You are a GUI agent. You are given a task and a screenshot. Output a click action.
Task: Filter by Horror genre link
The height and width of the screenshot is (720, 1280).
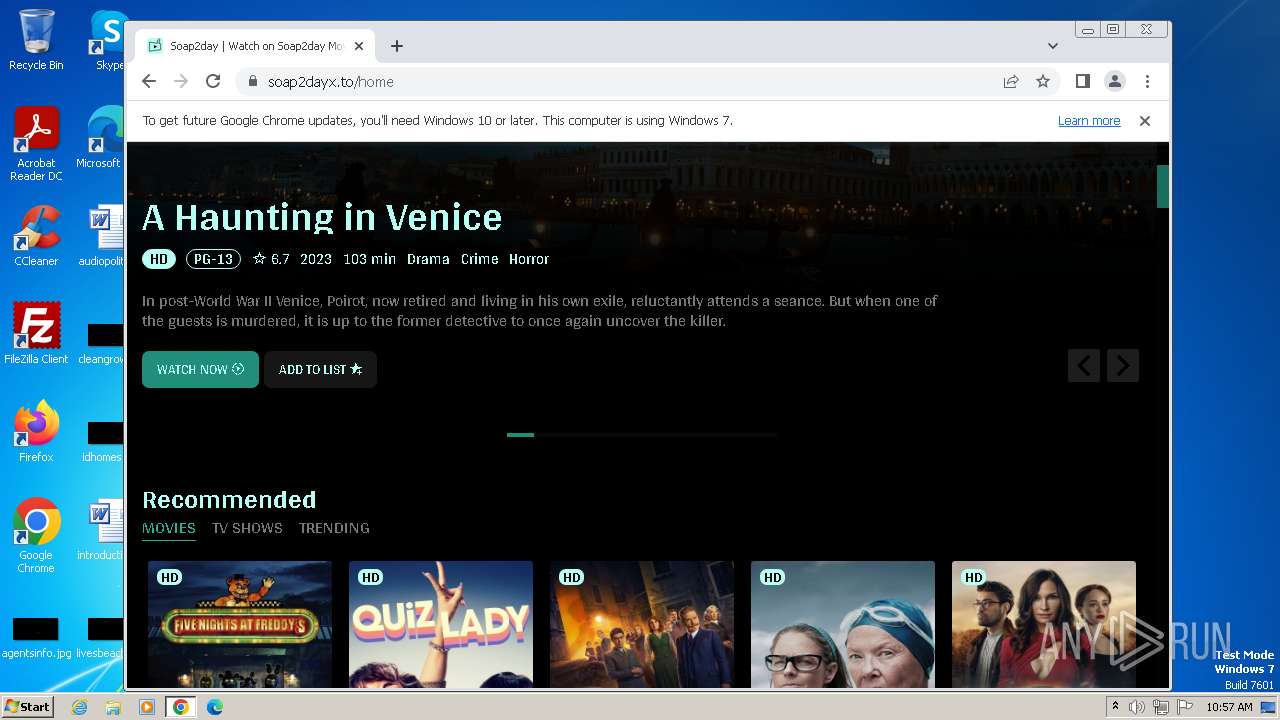[529, 259]
